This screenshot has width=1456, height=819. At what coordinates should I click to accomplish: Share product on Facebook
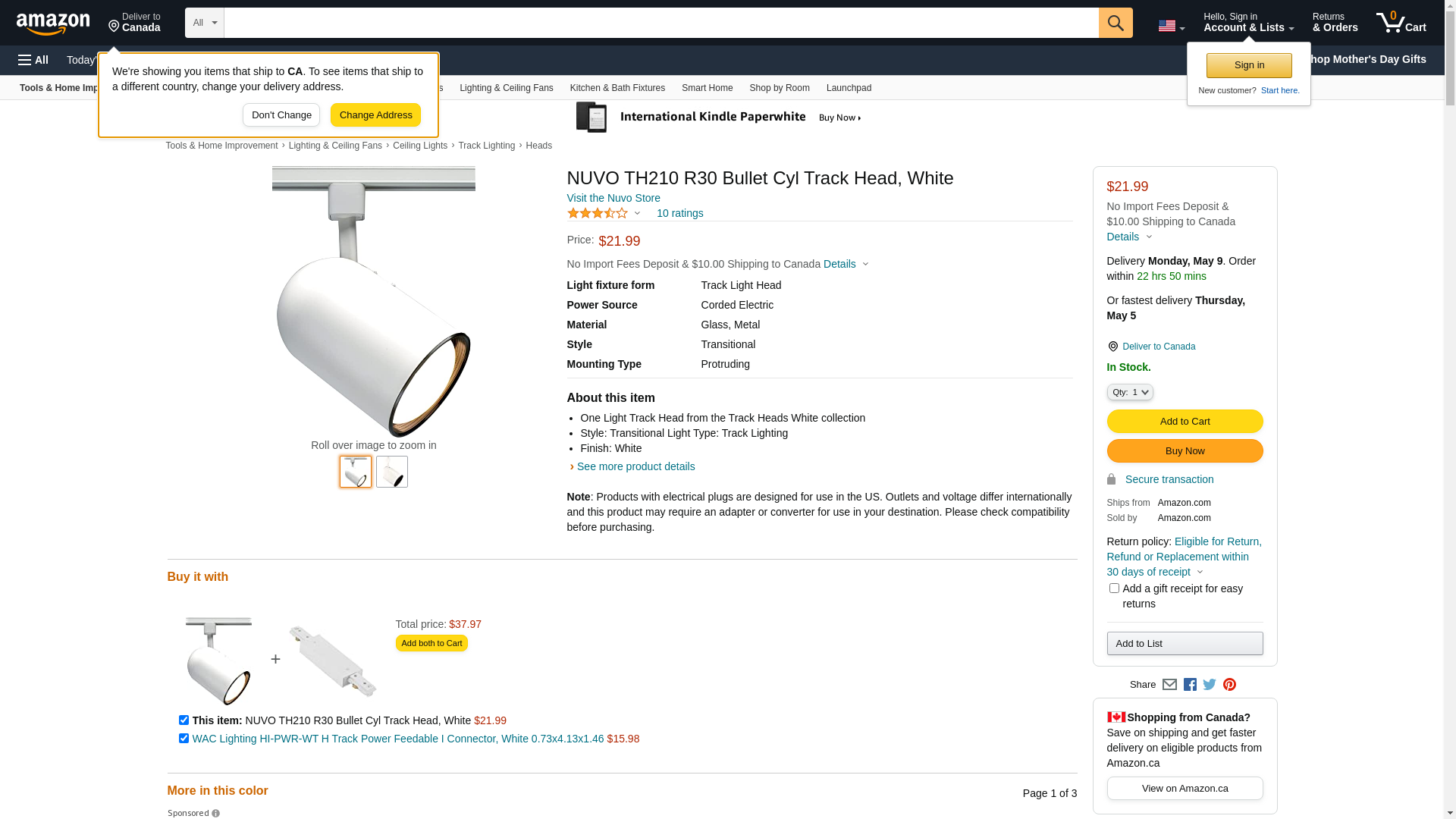click(1190, 685)
